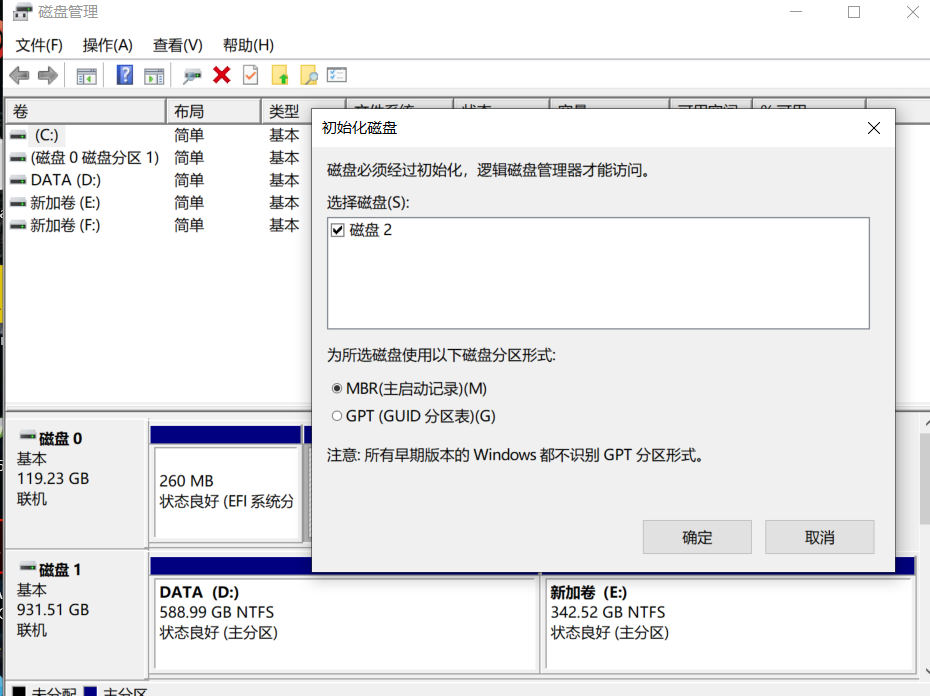Click the Forward arrow toolbar icon
This screenshot has width=930, height=696.
point(48,75)
